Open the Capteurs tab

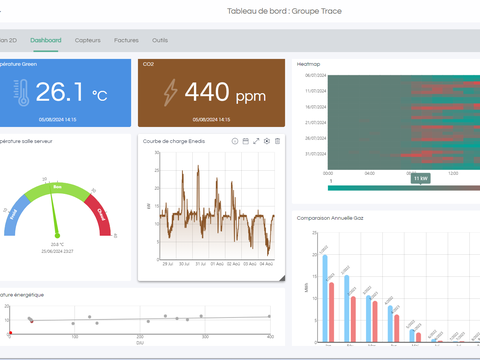point(88,40)
